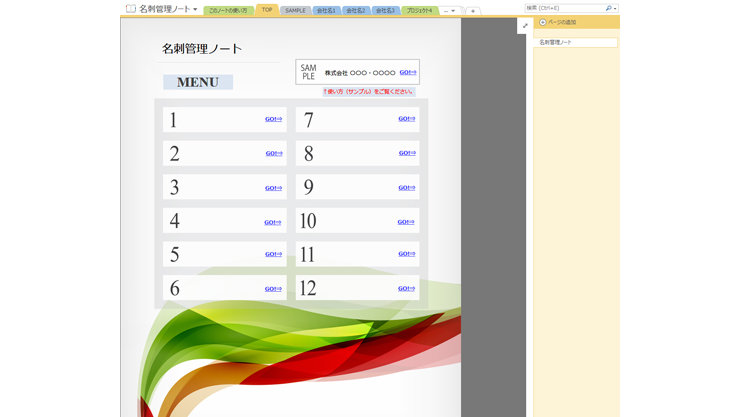Open the プロジェクト4 section tab
Image resolution: width=740 pixels, height=417 pixels.
coord(419,10)
